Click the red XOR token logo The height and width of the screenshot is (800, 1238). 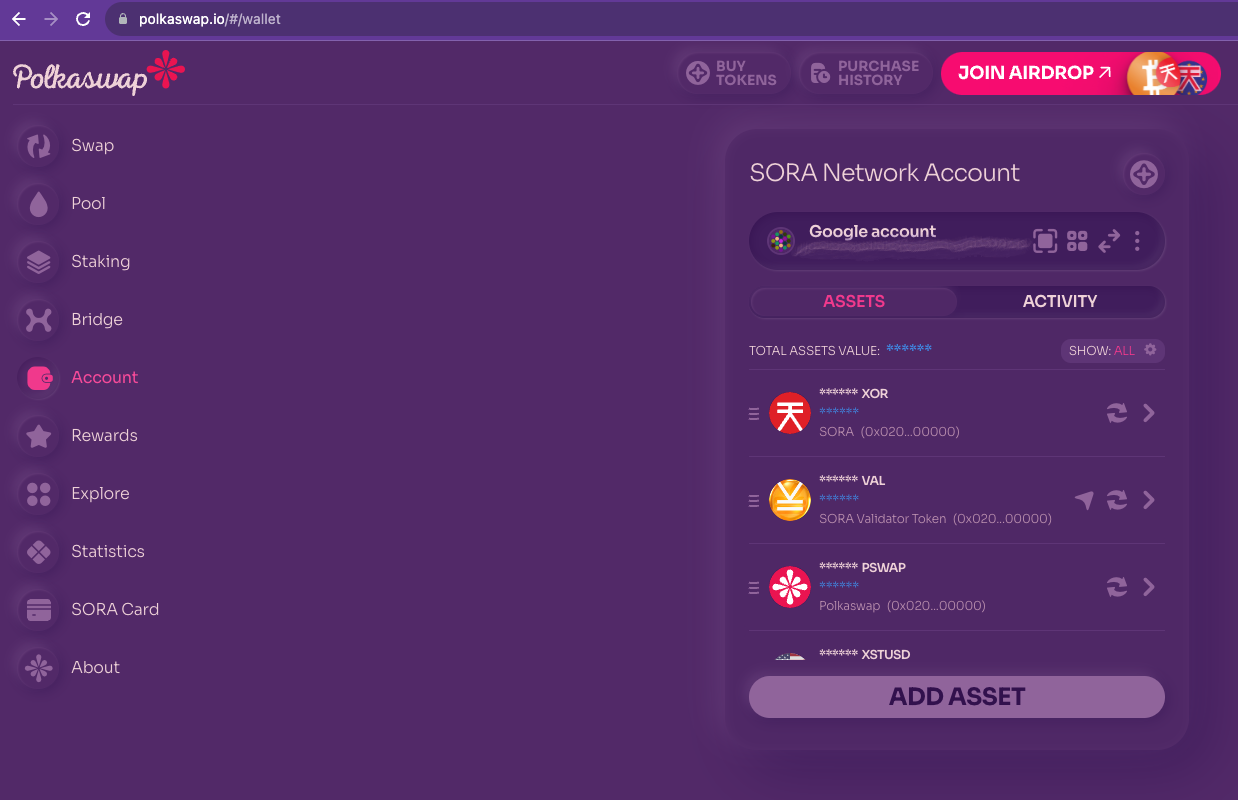[x=790, y=413]
